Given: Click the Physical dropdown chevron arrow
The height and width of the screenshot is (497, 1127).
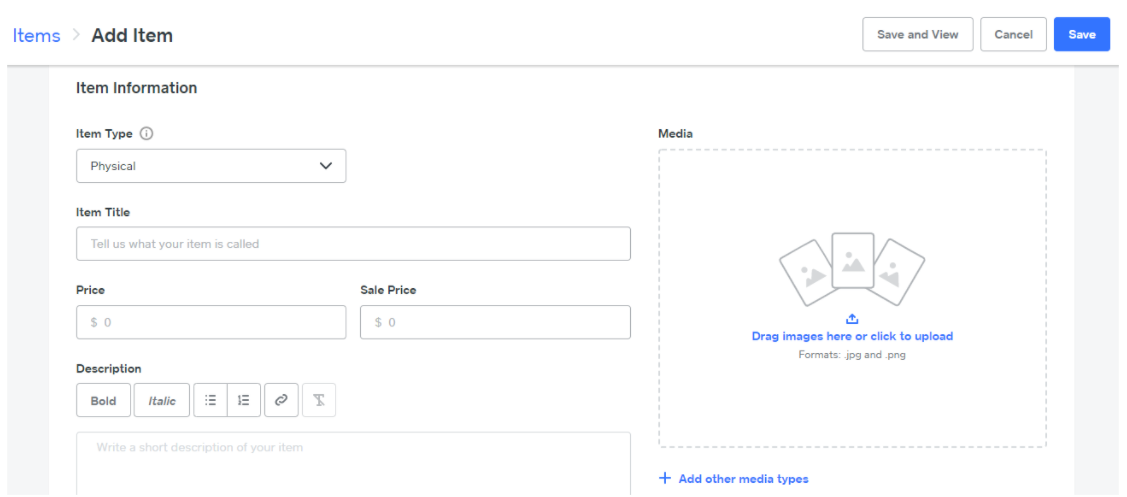Looking at the screenshot, I should 326,166.
